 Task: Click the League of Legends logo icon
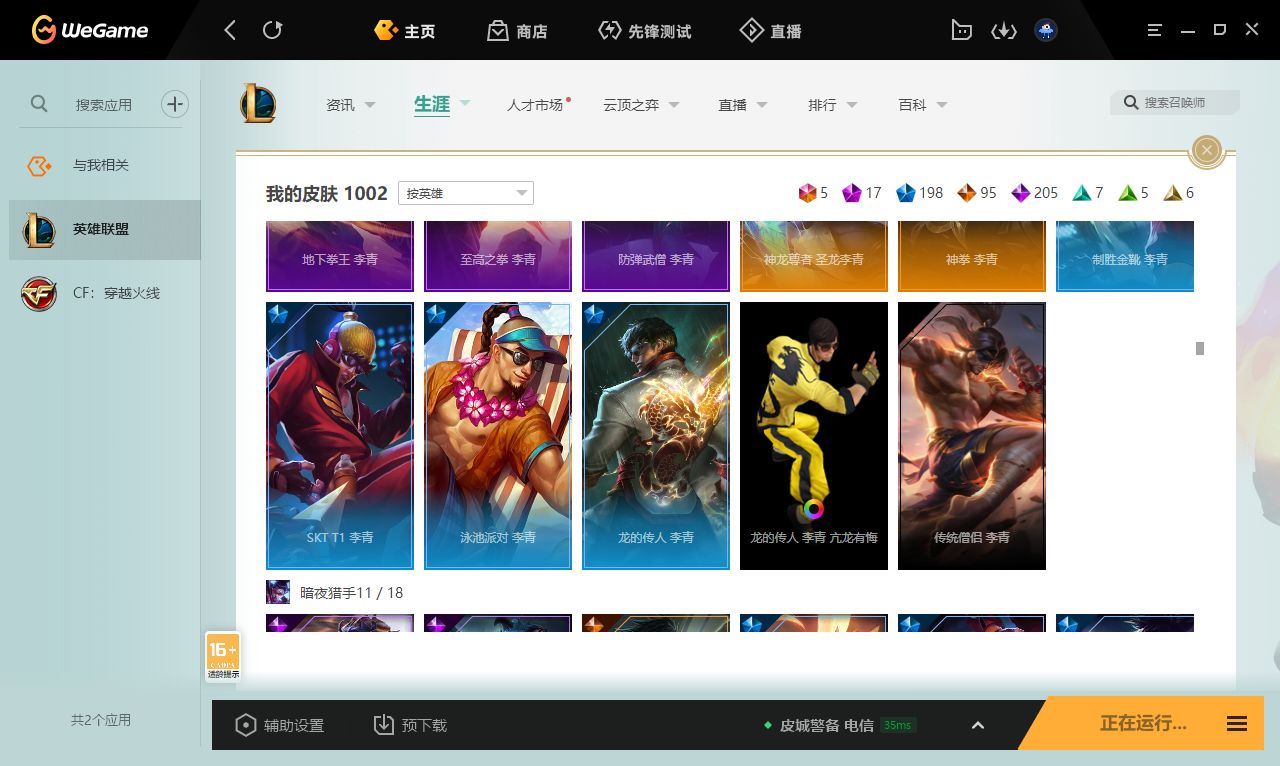[258, 104]
